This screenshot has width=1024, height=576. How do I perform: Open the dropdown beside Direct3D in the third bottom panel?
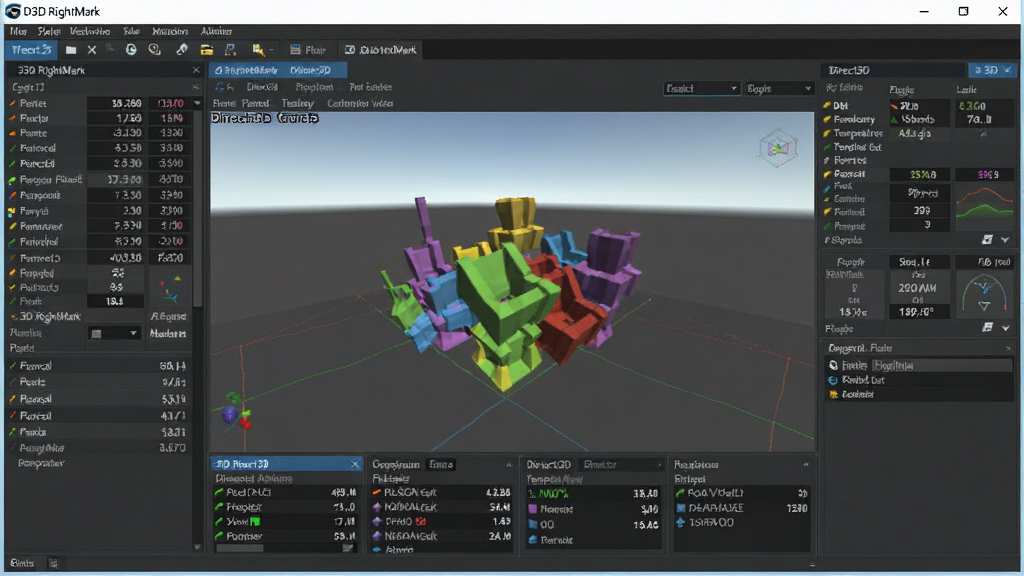coord(620,464)
